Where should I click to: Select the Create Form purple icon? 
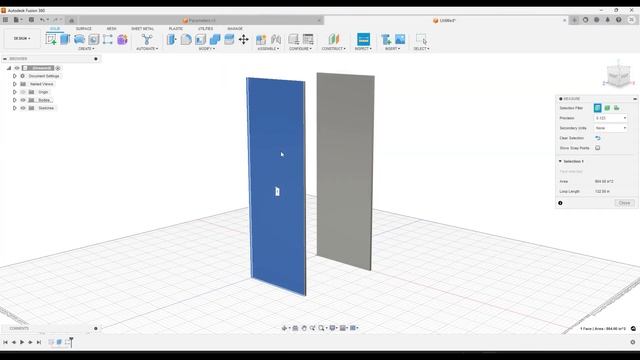122,39
